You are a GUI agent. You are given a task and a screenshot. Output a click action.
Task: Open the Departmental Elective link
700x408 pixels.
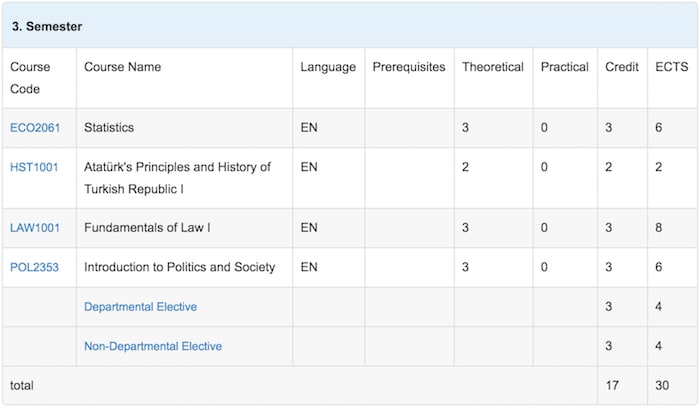tap(140, 307)
